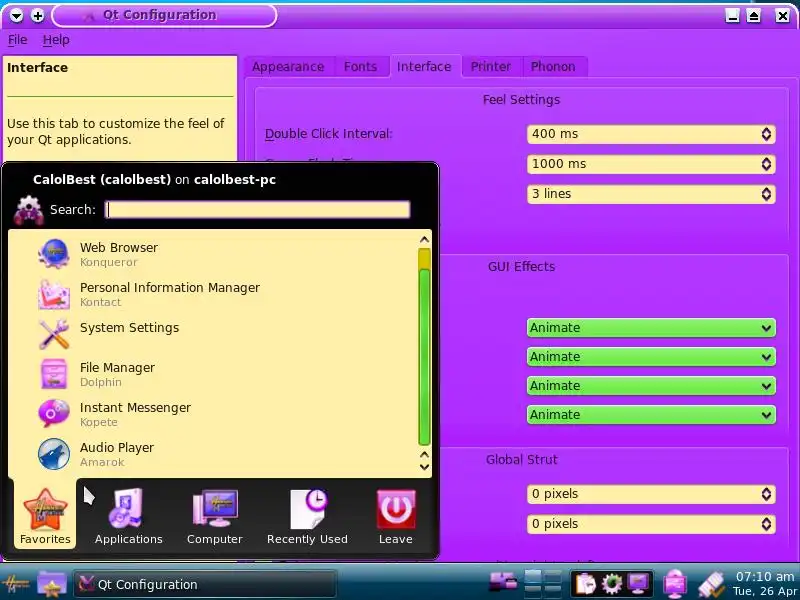Click the gear icon in system tray
The height and width of the screenshot is (600, 800).
tap(612, 584)
